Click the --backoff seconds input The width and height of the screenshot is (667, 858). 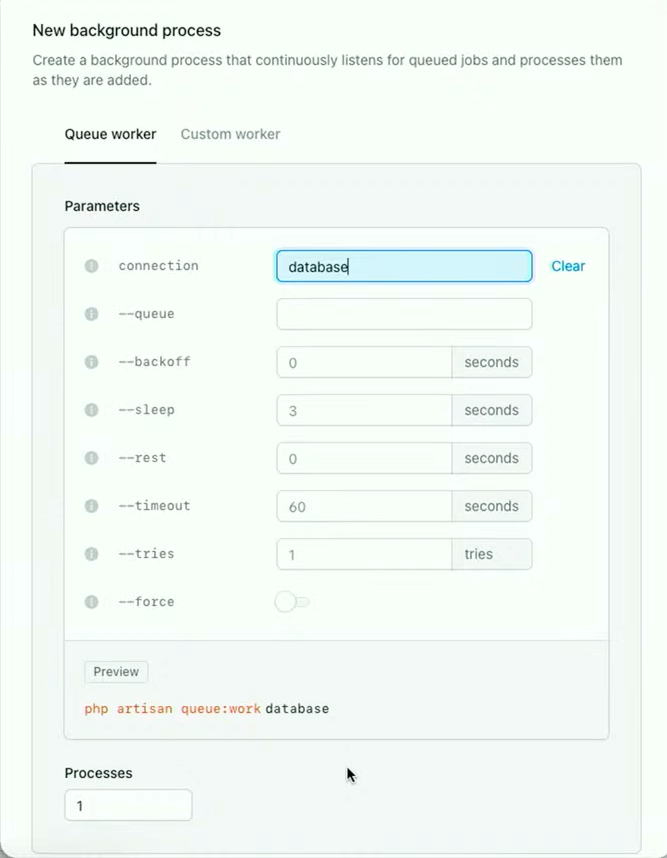[364, 362]
